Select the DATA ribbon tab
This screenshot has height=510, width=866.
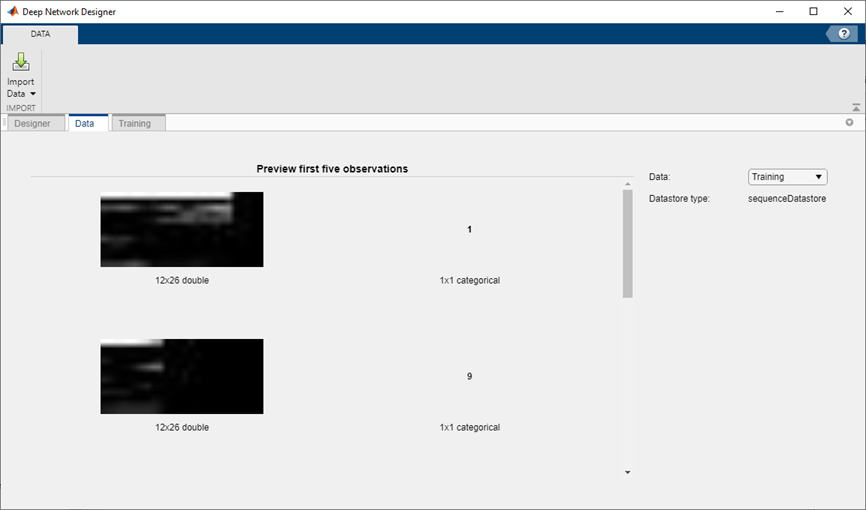(40, 34)
